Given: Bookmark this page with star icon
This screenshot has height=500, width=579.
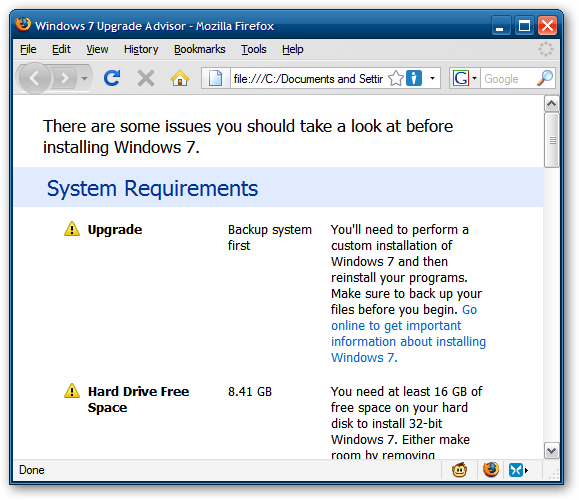Looking at the screenshot, I should (396, 78).
